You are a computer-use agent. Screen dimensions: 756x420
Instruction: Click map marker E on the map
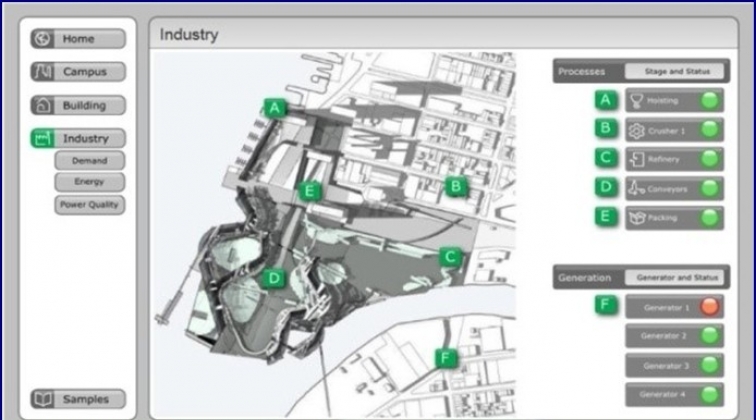pos(310,191)
